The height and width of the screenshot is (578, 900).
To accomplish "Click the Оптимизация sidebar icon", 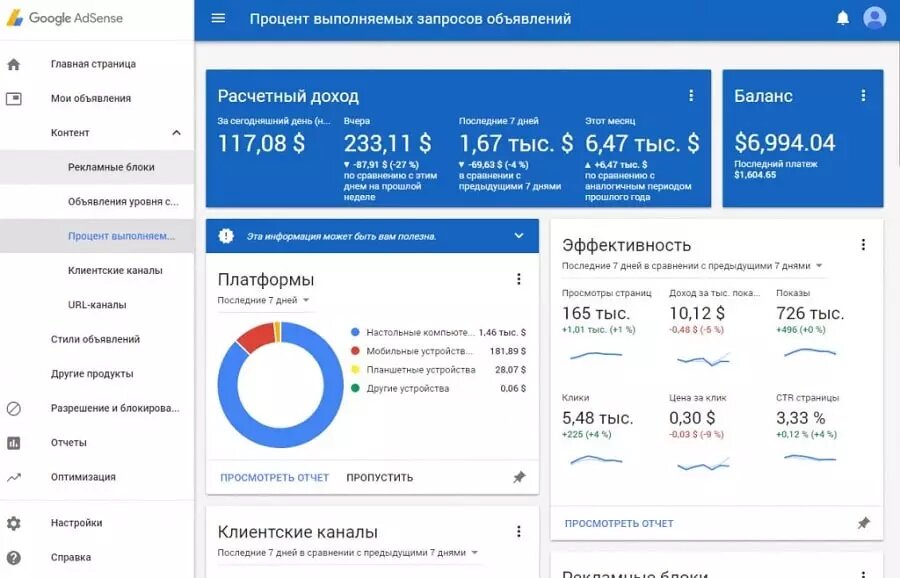I will pos(14,477).
